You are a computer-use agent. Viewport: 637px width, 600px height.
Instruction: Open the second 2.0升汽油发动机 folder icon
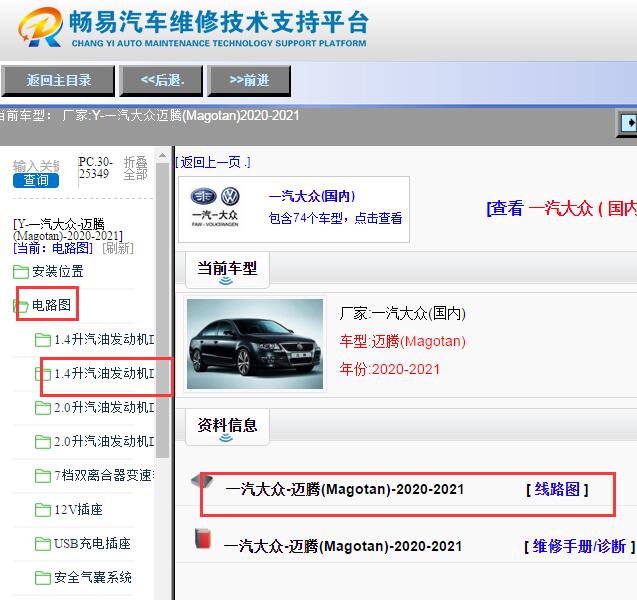click(43, 442)
